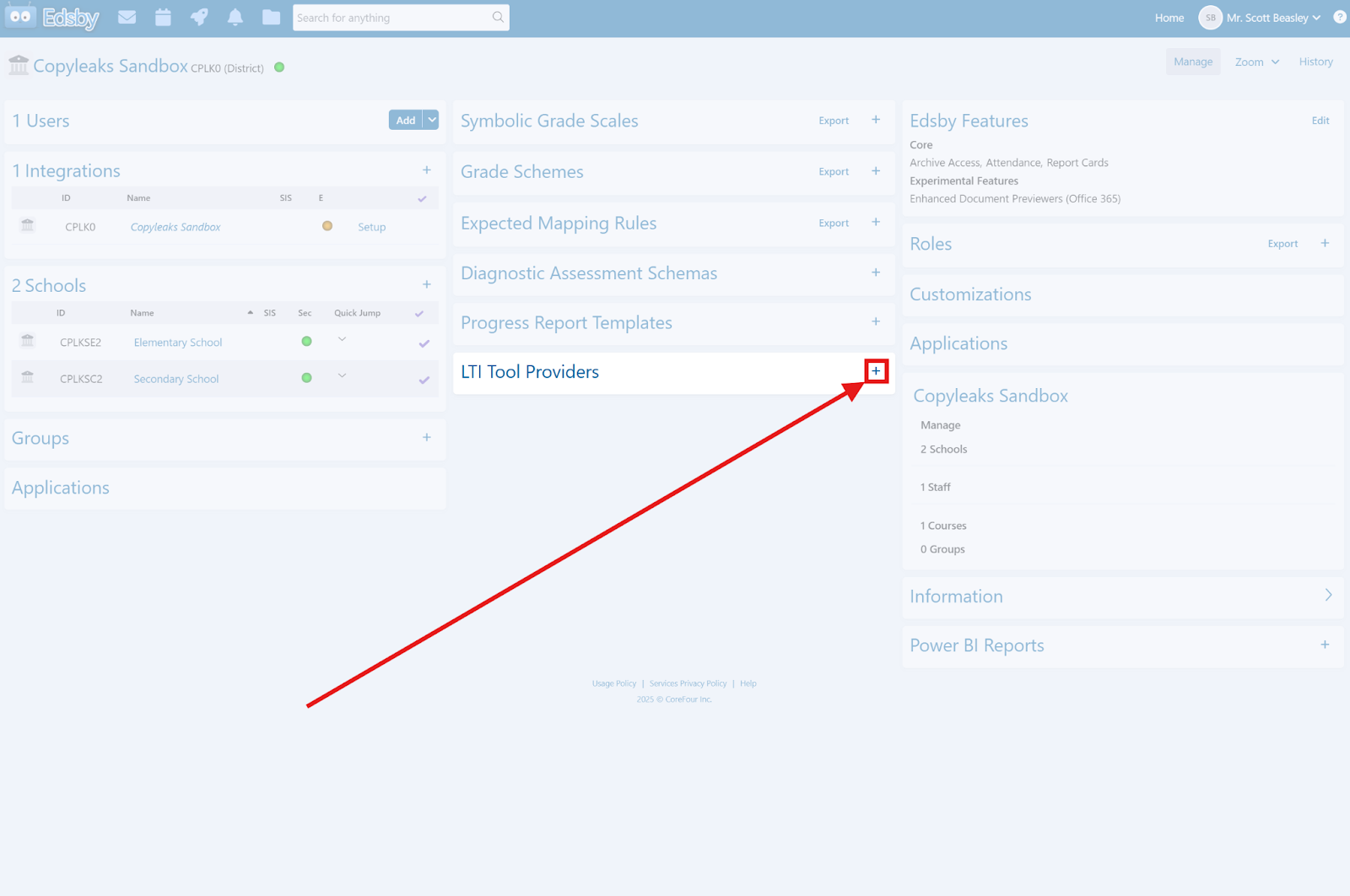Open the messages envelope icon
The height and width of the screenshot is (896, 1350).
pyautogui.click(x=127, y=17)
